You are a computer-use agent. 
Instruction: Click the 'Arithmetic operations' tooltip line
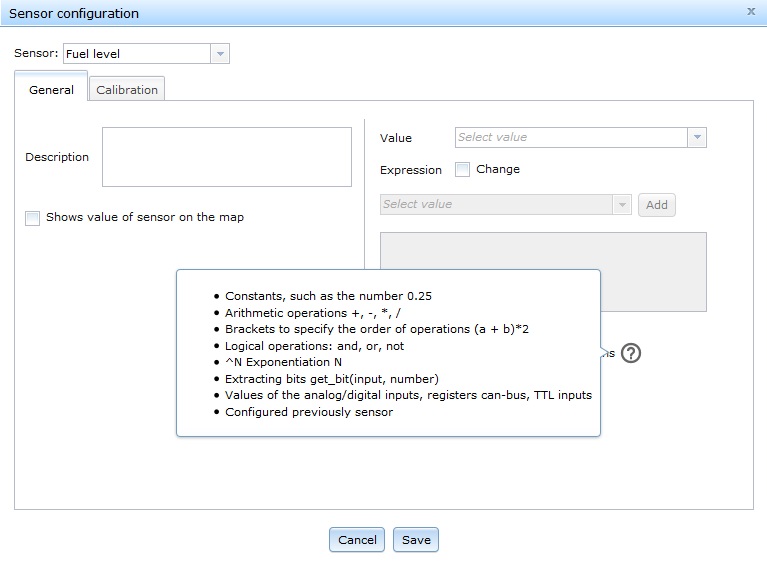(x=313, y=313)
